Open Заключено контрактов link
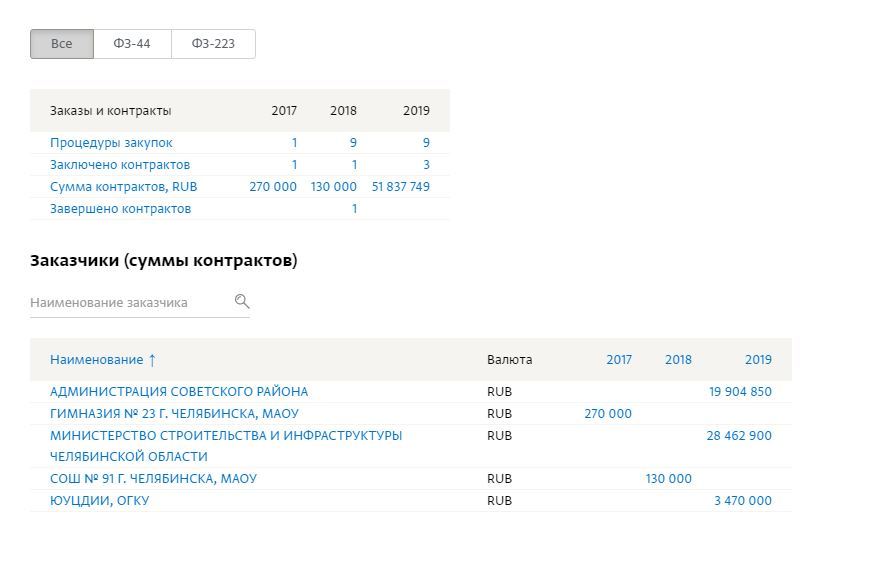 tap(119, 165)
